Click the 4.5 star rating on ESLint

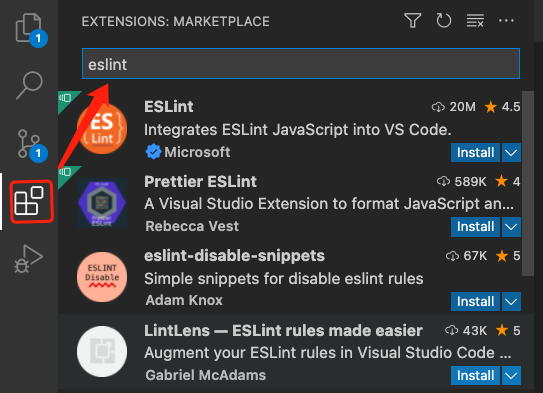pos(502,107)
